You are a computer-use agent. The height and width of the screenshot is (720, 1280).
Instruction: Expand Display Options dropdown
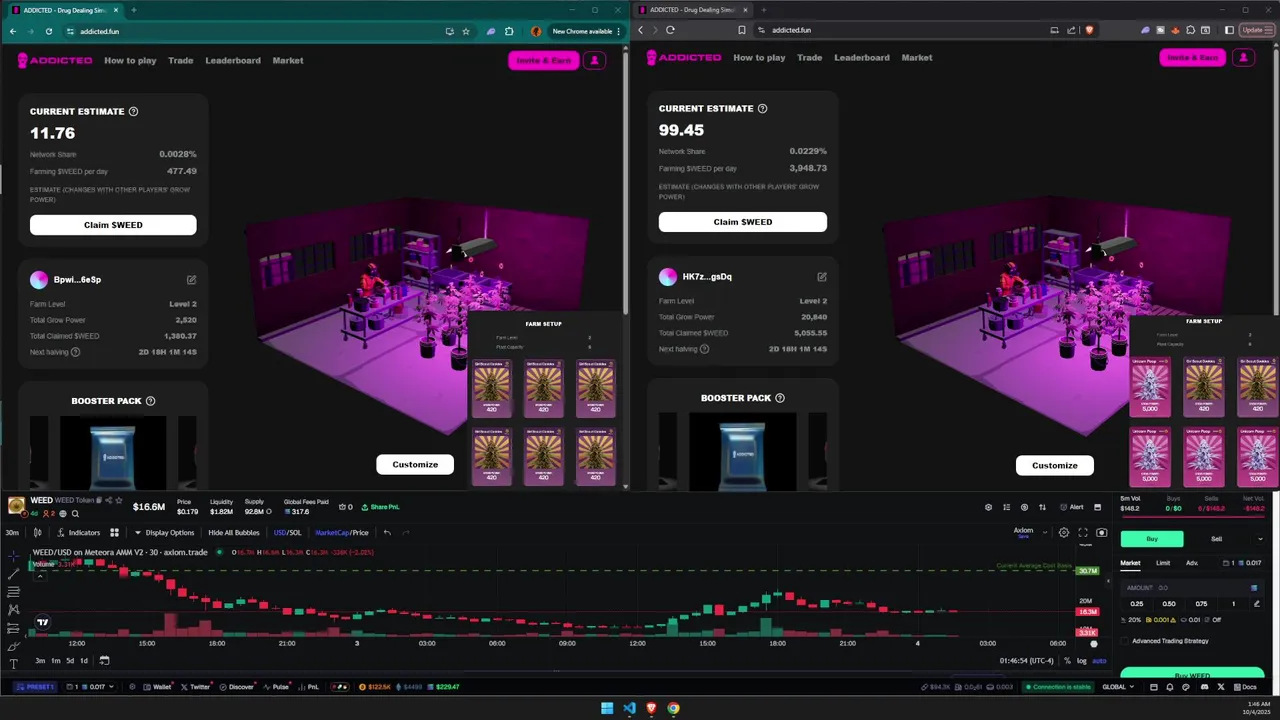[164, 533]
